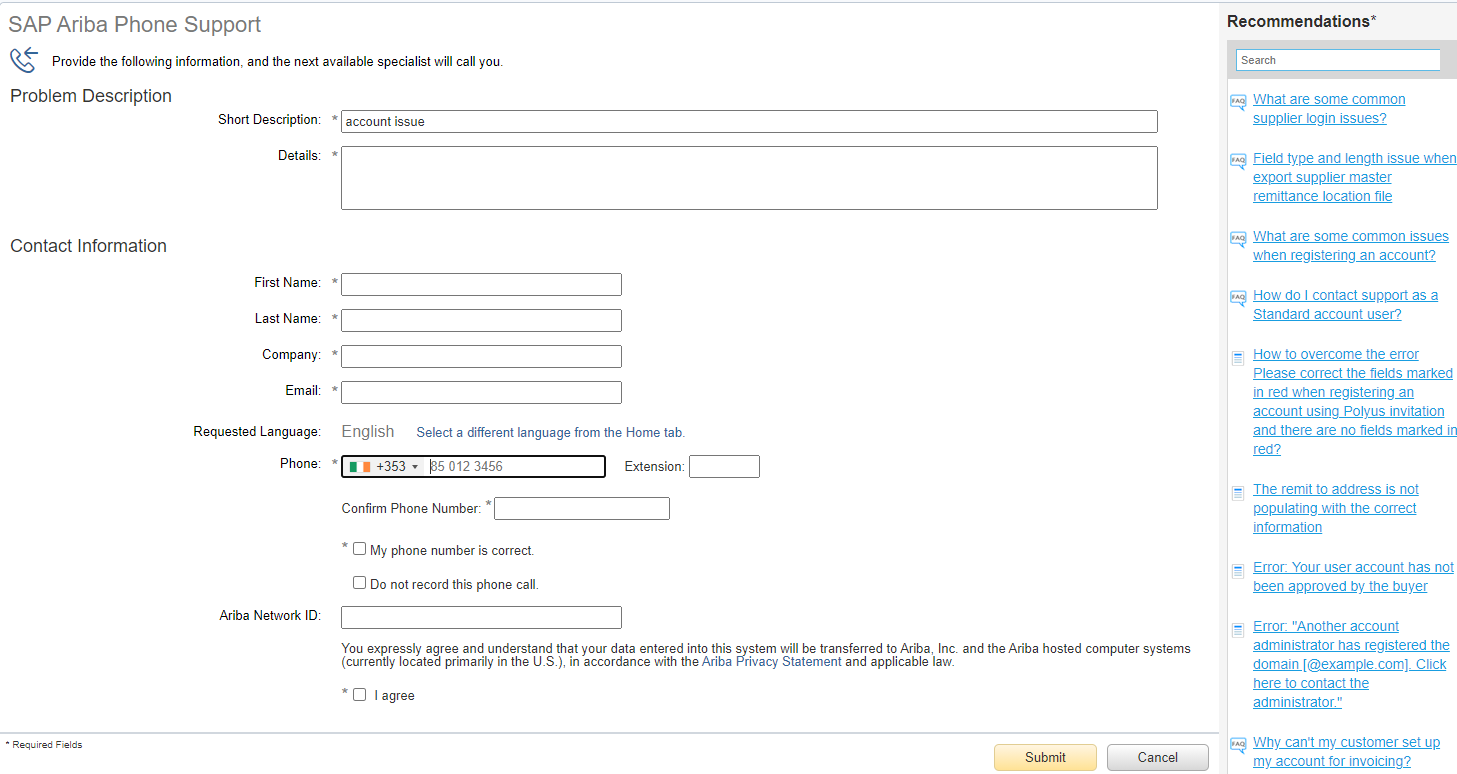Enable Do not record this phone call
1457x774 pixels.
pos(360,583)
